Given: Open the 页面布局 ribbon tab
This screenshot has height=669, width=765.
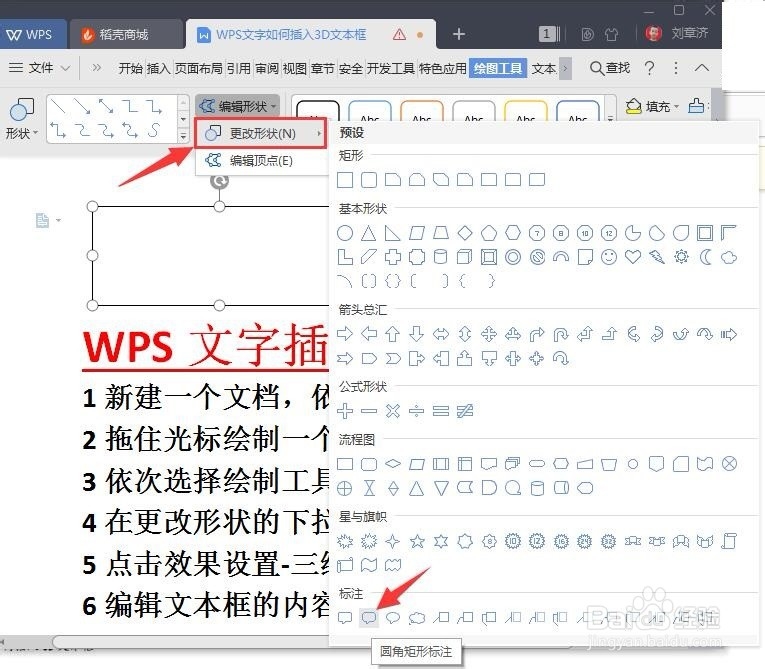Looking at the screenshot, I should click(x=199, y=68).
